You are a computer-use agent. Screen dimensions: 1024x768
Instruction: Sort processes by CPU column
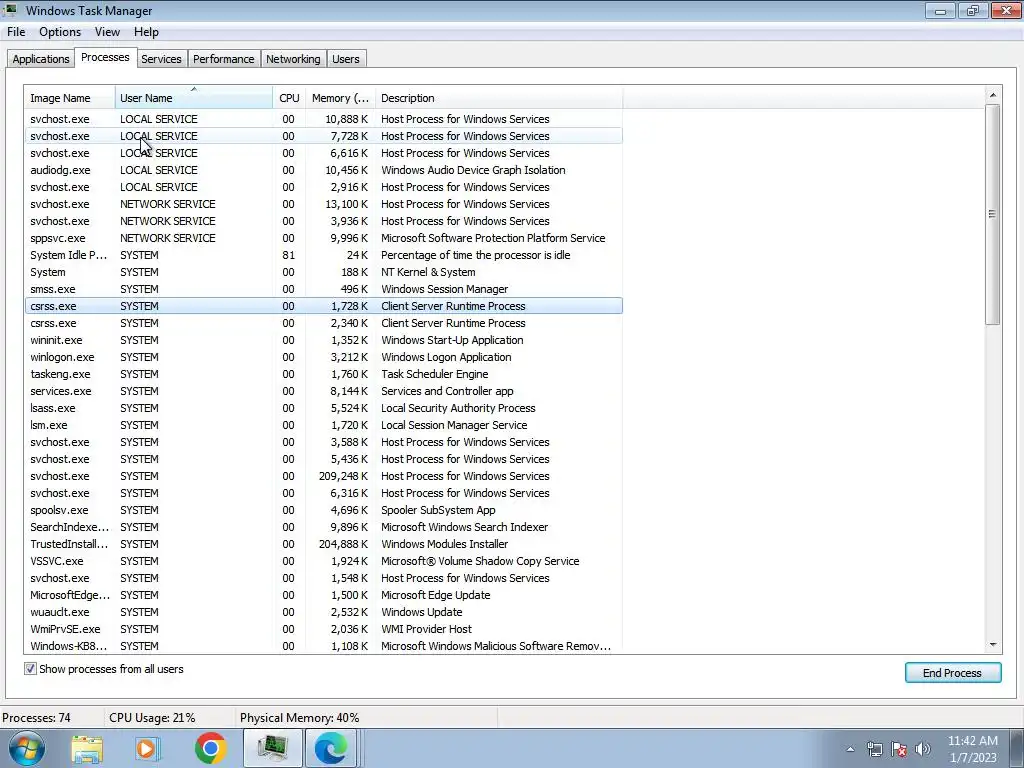289,98
